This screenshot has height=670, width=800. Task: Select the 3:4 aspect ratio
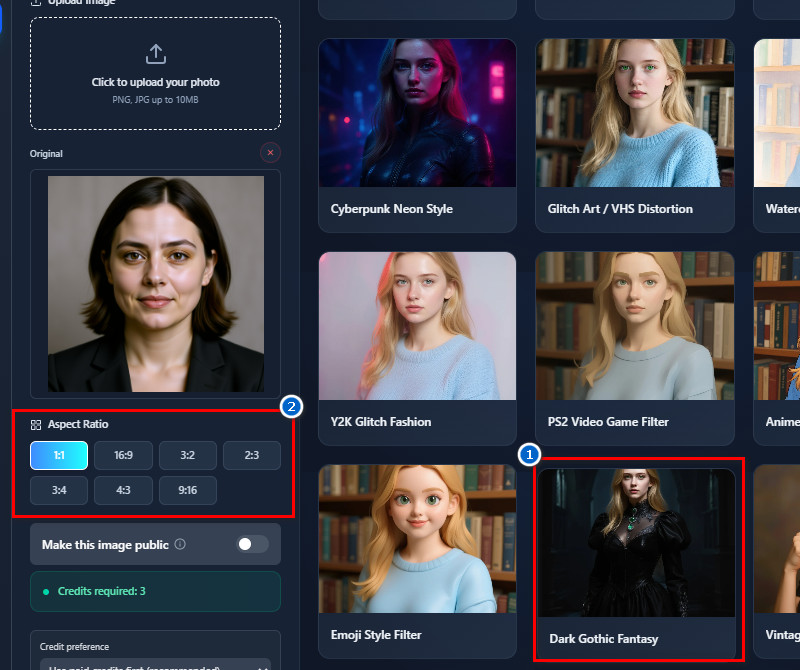point(59,490)
